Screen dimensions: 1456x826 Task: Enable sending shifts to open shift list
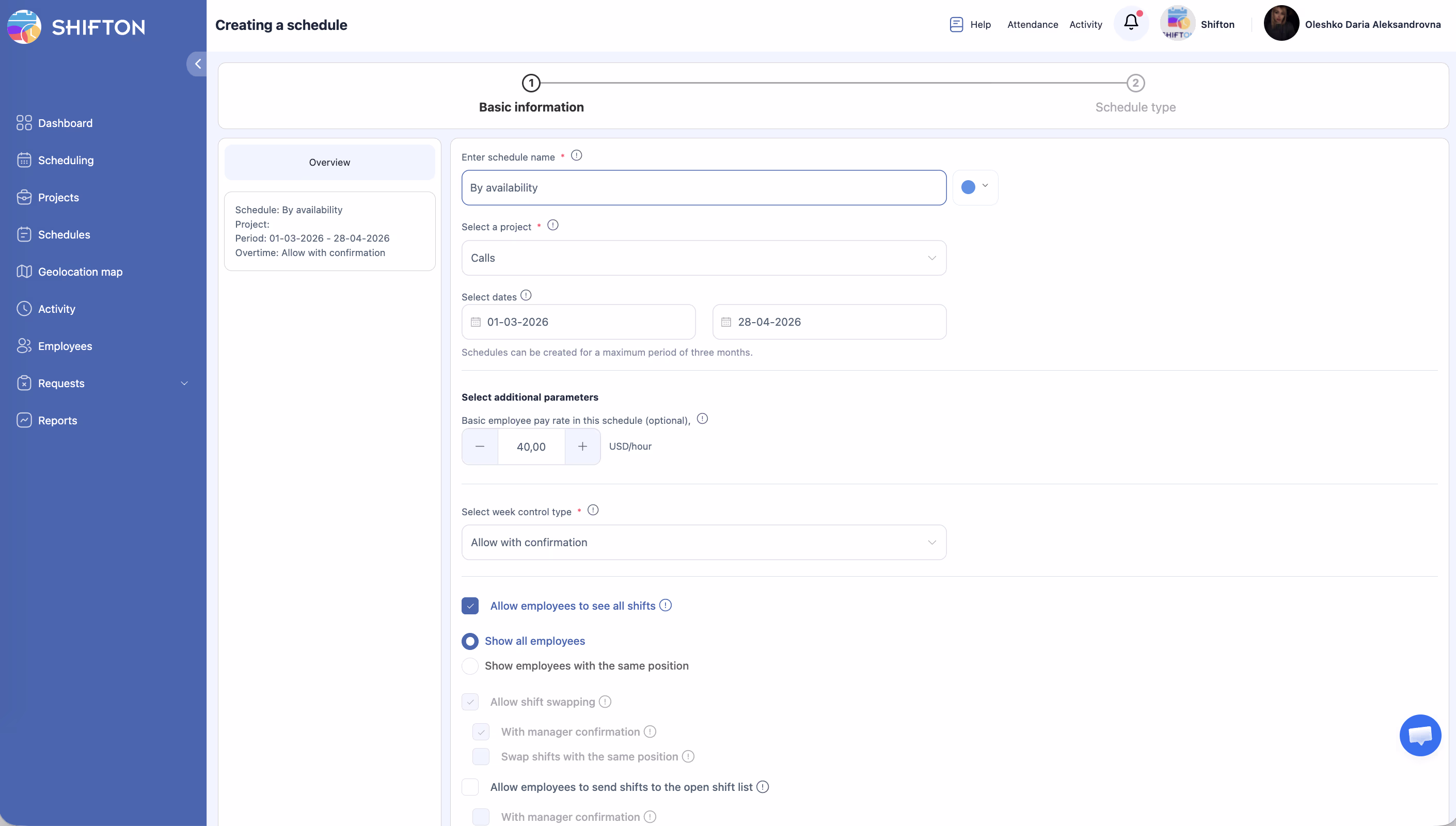point(470,787)
